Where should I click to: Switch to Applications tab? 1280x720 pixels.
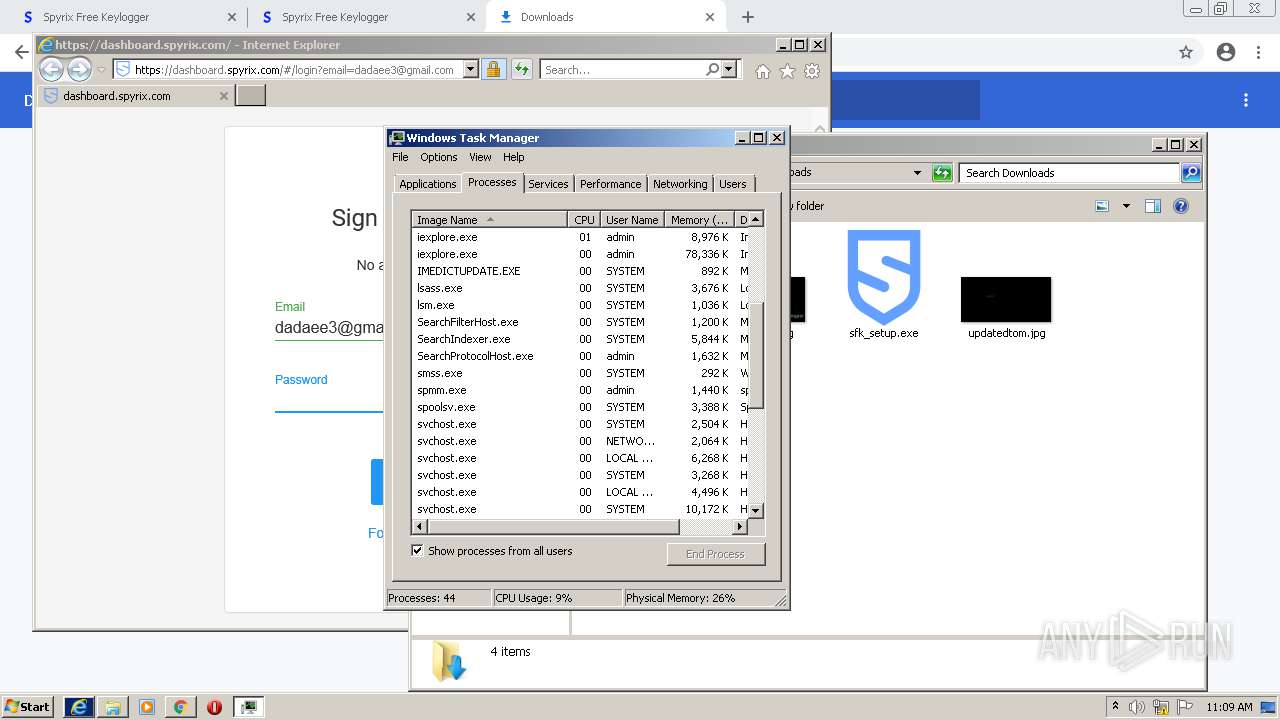pos(427,184)
